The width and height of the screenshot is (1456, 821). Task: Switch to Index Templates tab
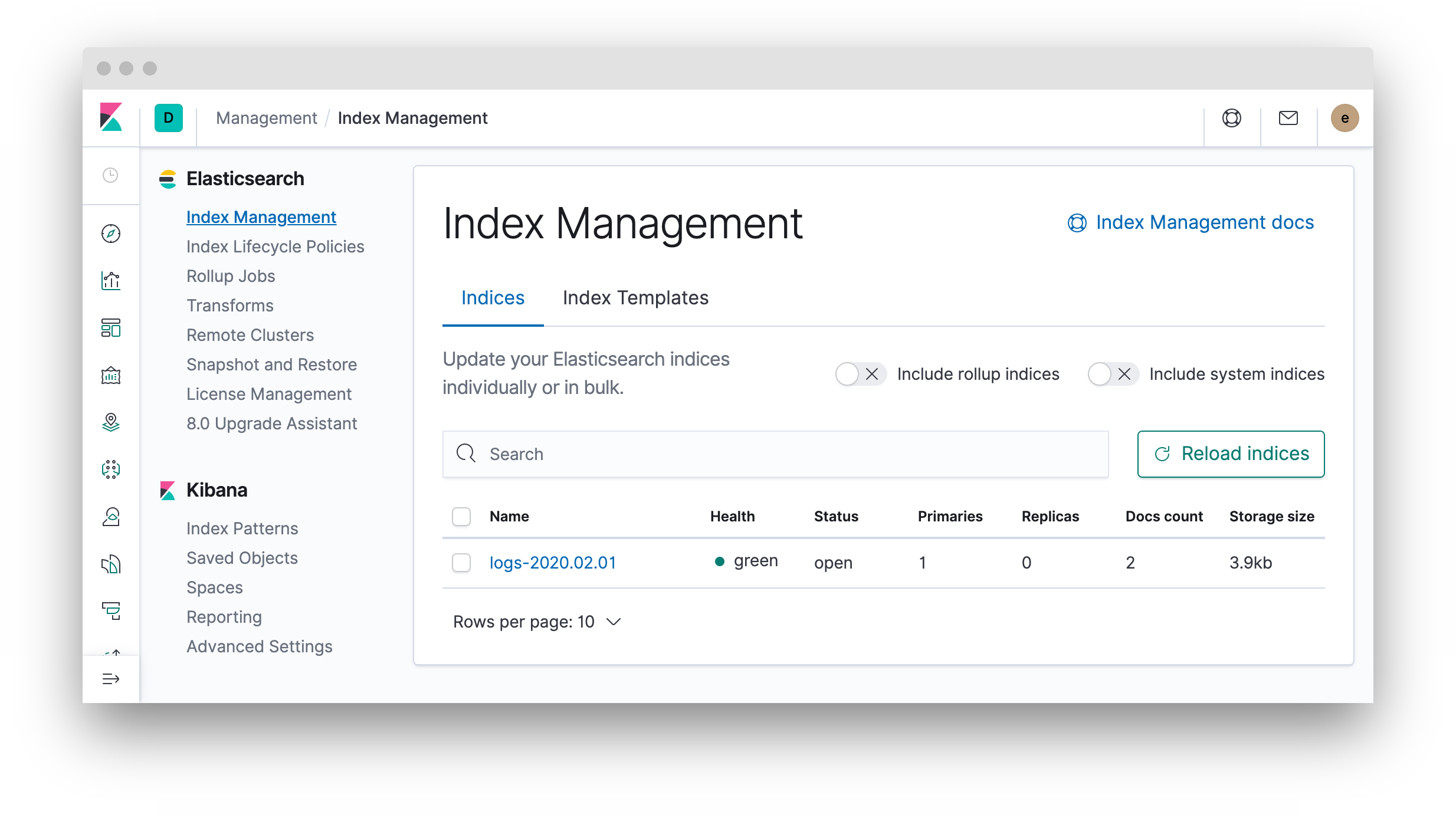pyautogui.click(x=635, y=298)
